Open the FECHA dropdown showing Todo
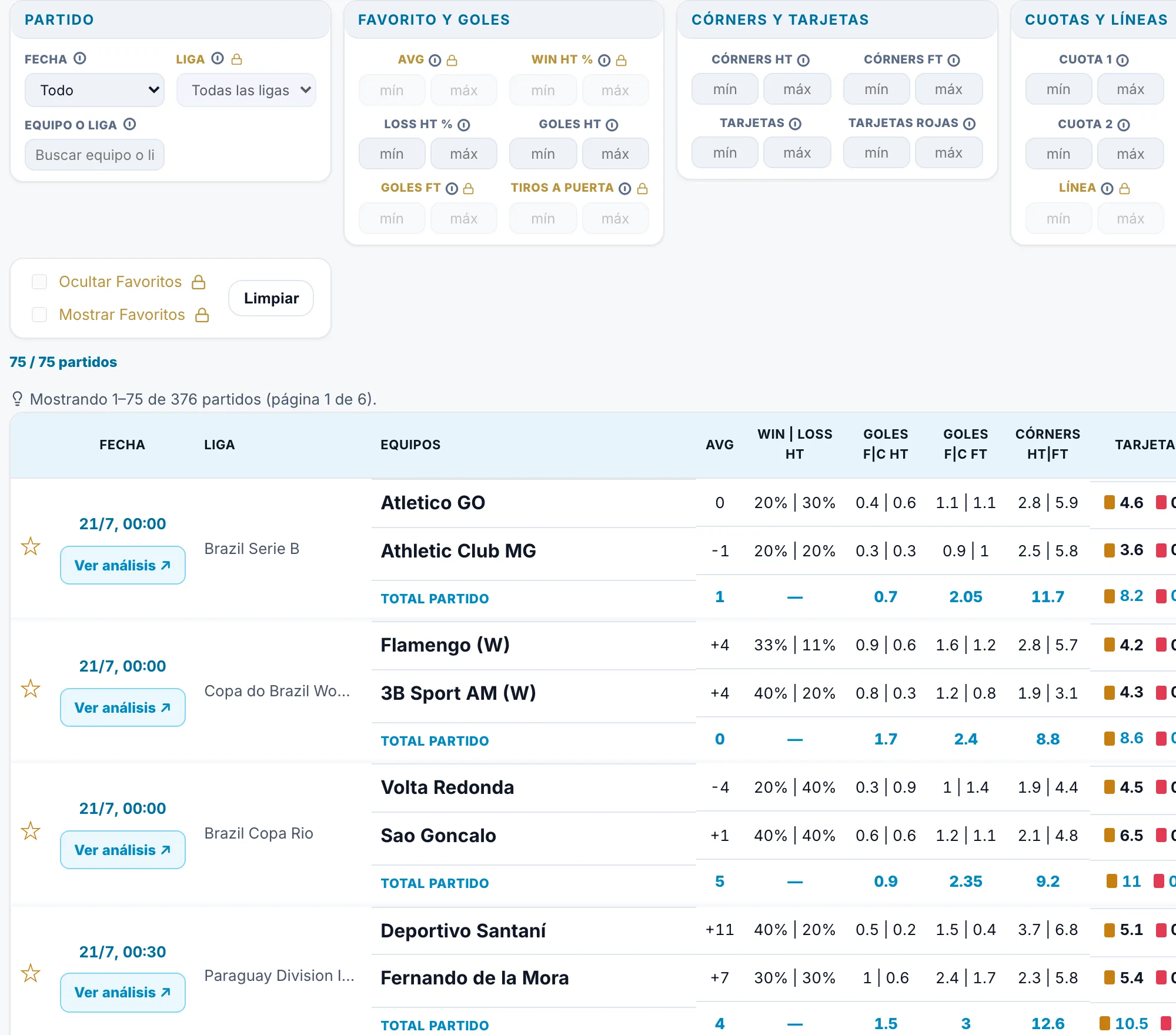Image resolution: width=1176 pixels, height=1035 pixels. tap(95, 90)
